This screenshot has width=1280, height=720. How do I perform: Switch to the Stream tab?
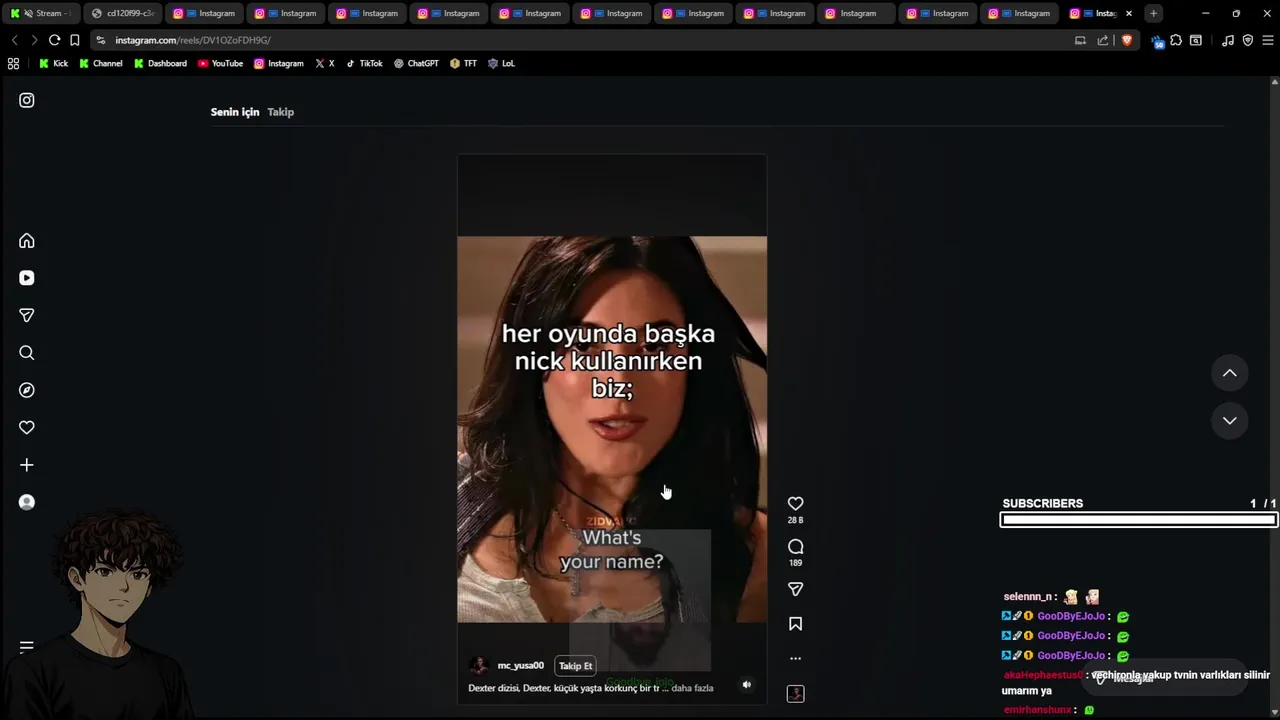point(40,13)
